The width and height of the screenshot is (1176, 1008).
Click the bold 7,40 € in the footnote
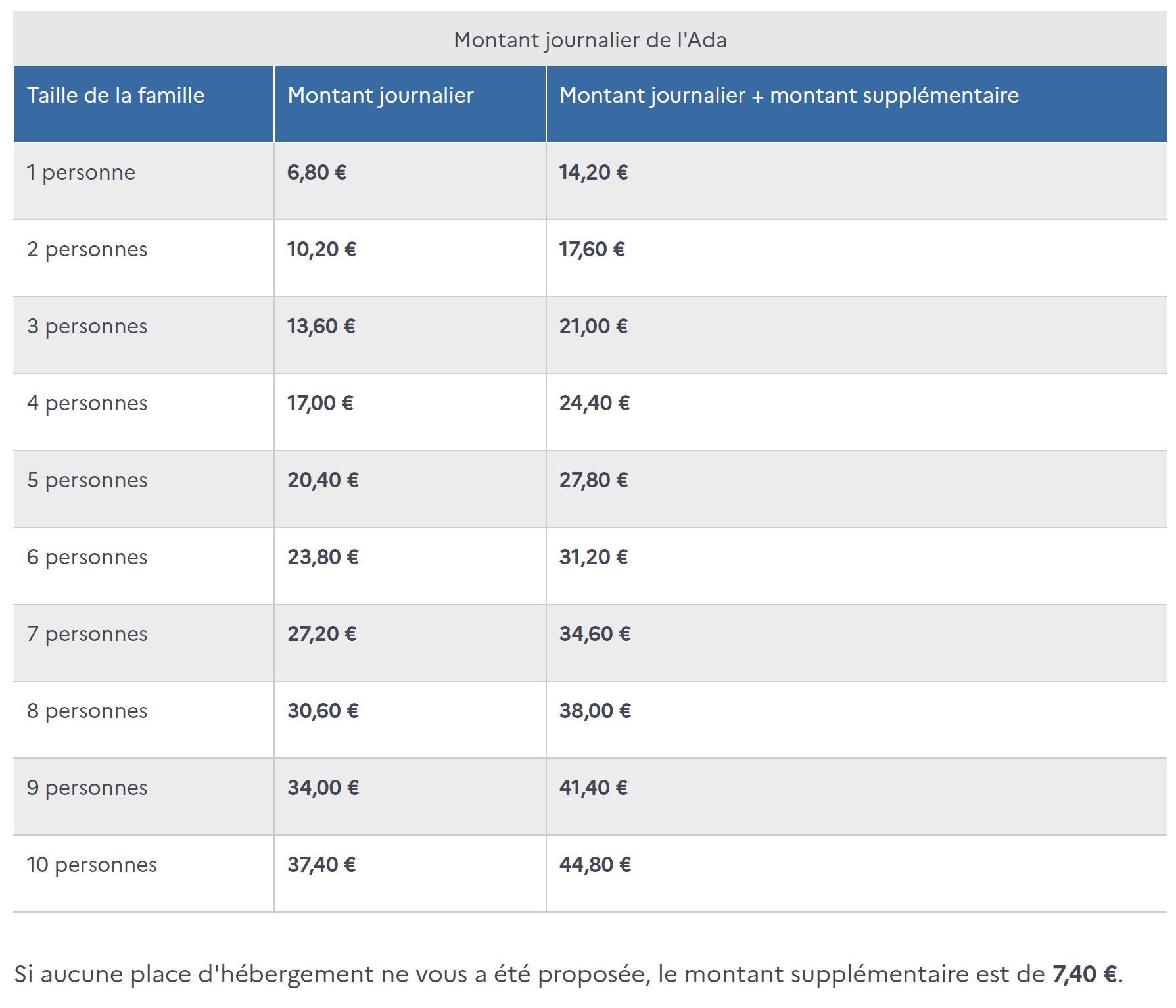(1084, 974)
